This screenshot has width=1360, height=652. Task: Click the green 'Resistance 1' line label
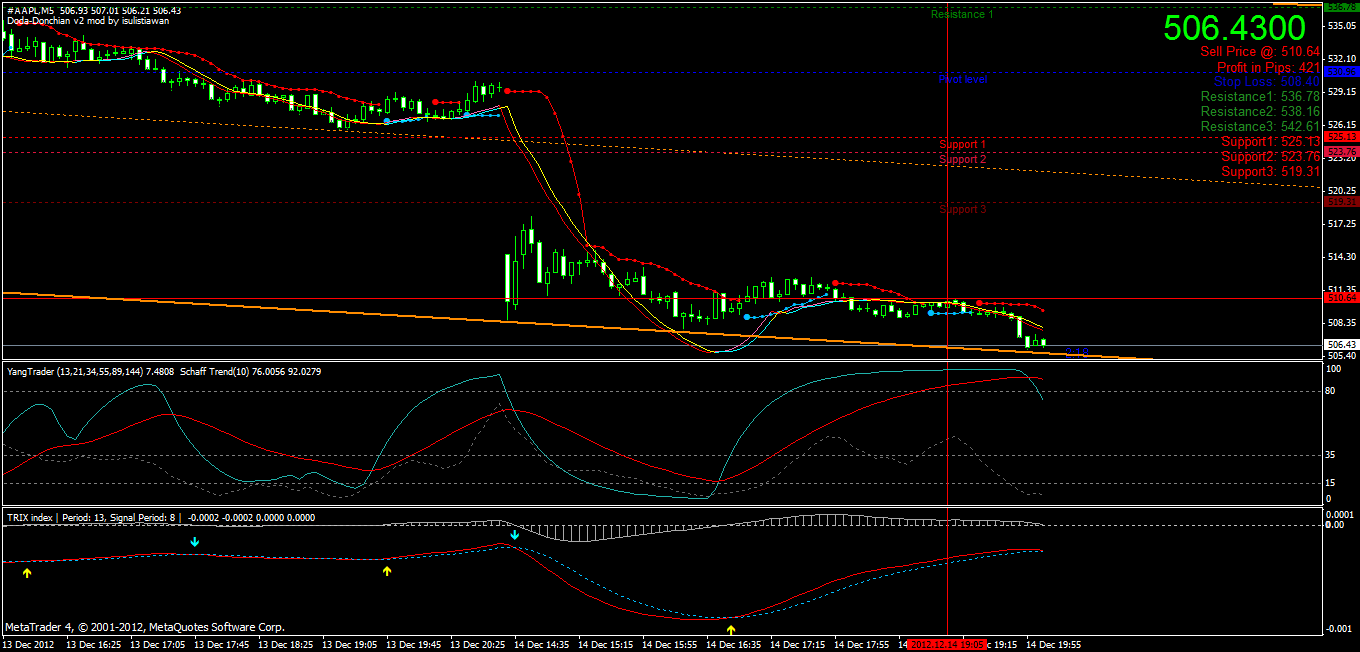click(x=962, y=14)
